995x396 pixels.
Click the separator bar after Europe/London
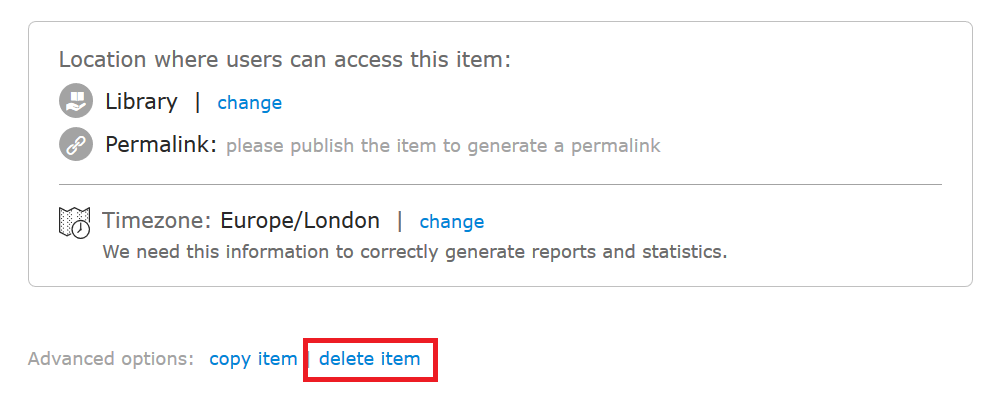[x=400, y=221]
